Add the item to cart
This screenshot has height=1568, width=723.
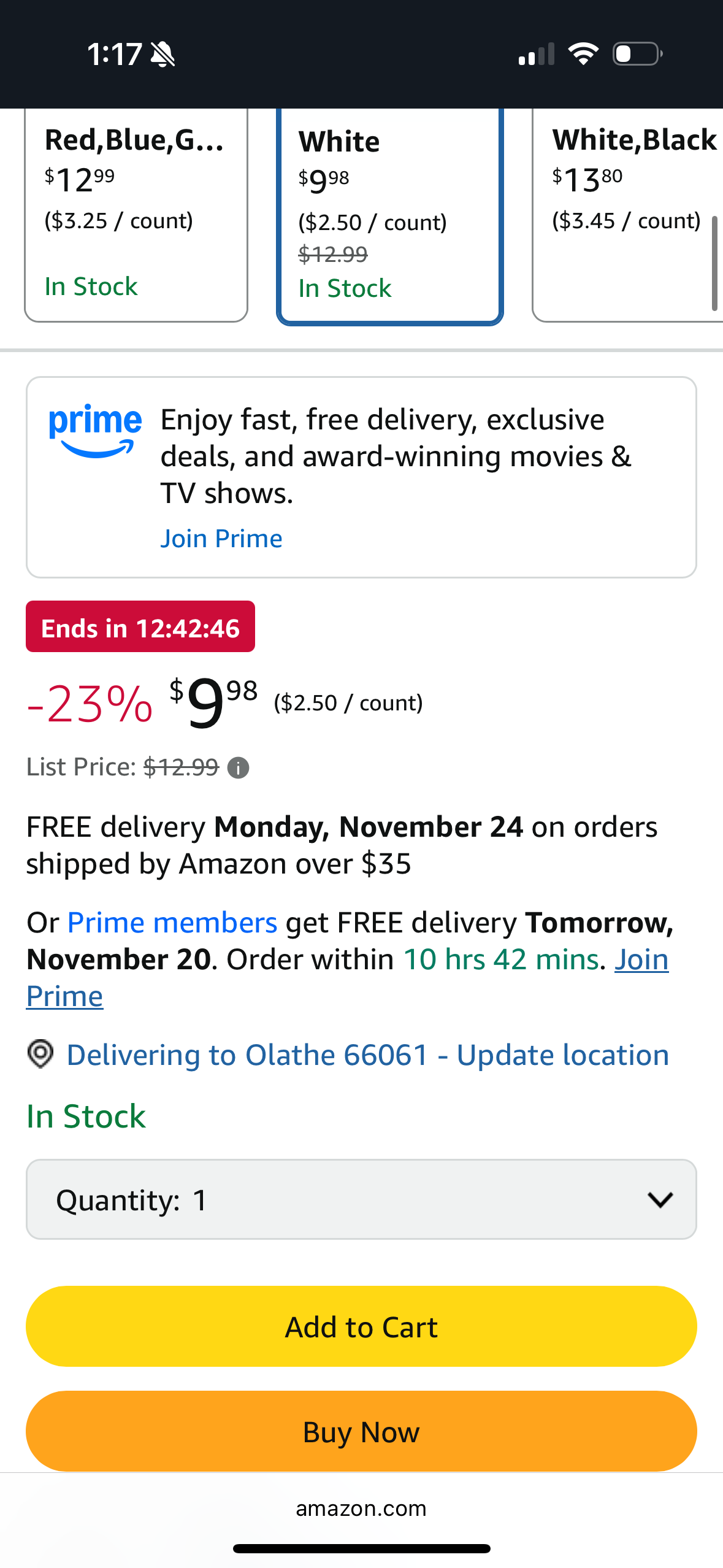tap(361, 1327)
